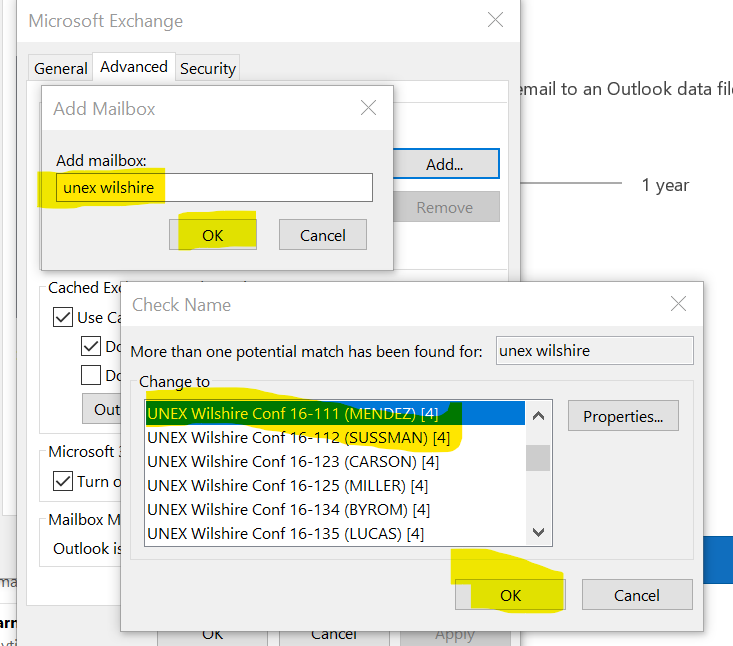733x646 pixels.
Task: Switch to the Security tab
Action: coord(207,68)
